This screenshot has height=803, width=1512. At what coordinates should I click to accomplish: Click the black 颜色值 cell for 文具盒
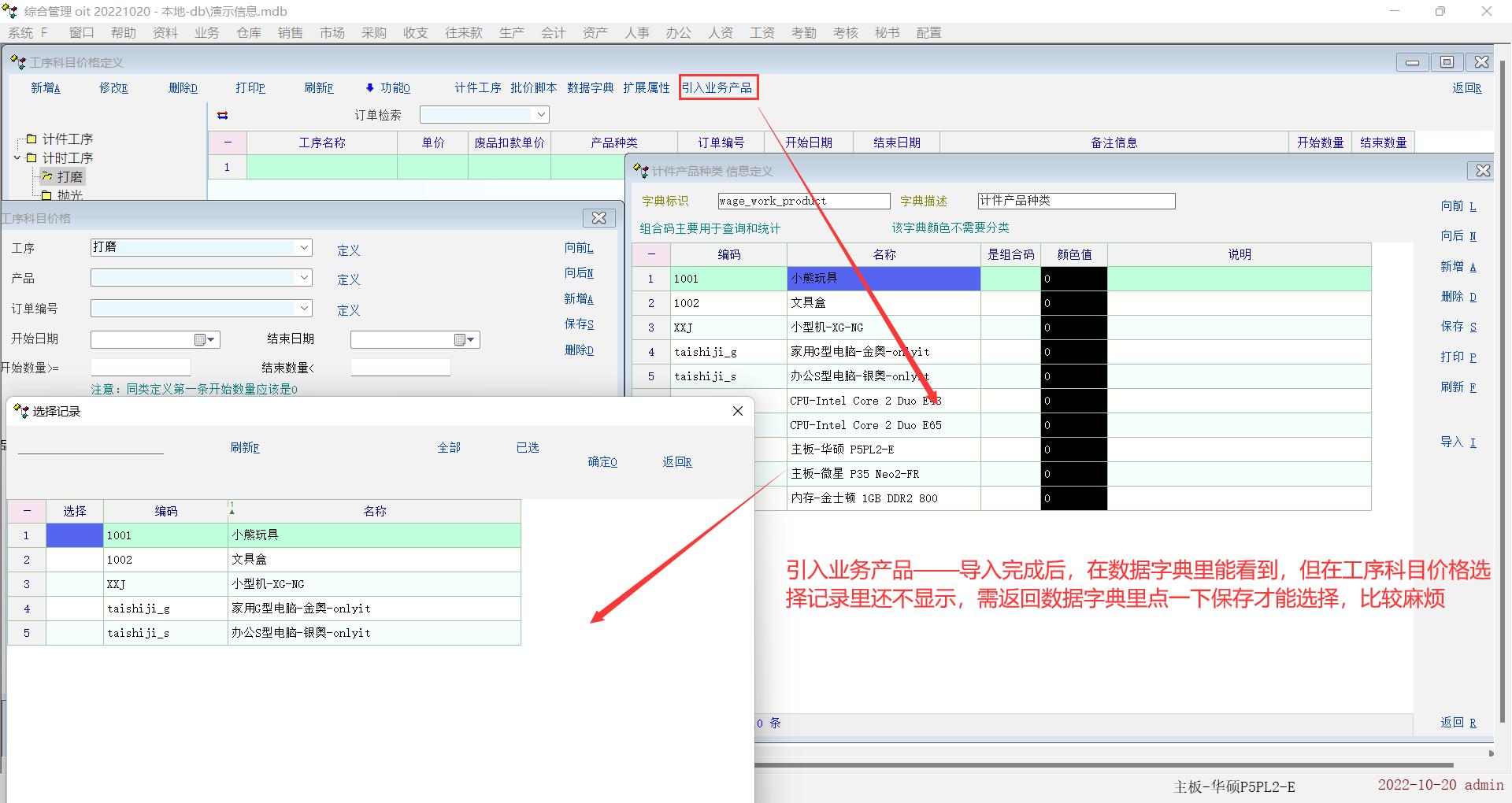click(1073, 303)
